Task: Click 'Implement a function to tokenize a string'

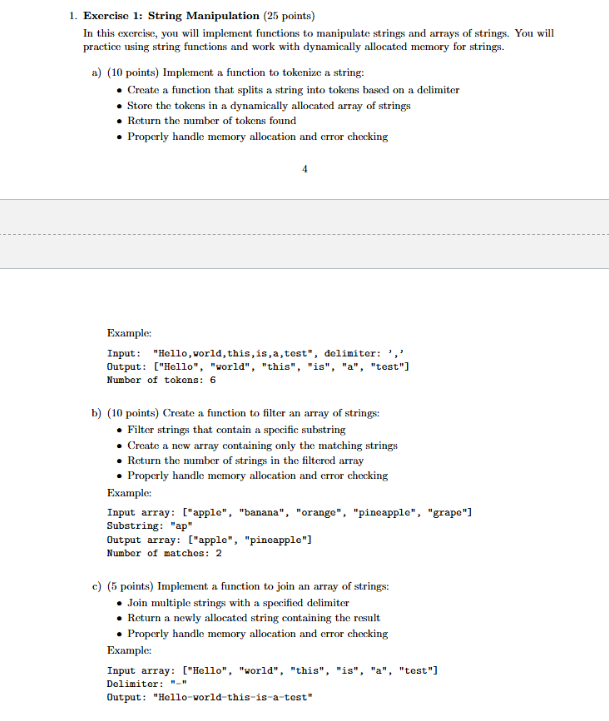Action: [263, 73]
